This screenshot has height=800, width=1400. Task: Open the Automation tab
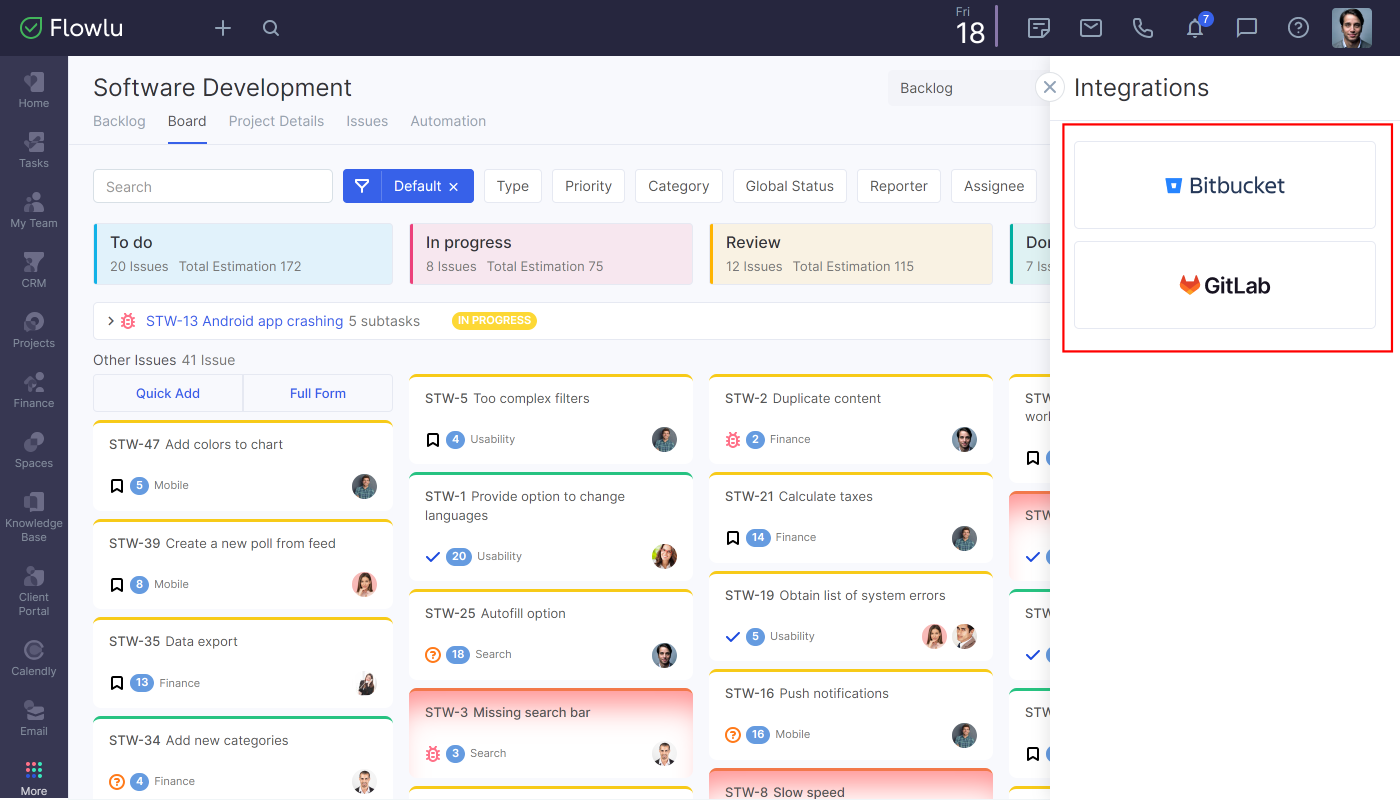click(448, 121)
